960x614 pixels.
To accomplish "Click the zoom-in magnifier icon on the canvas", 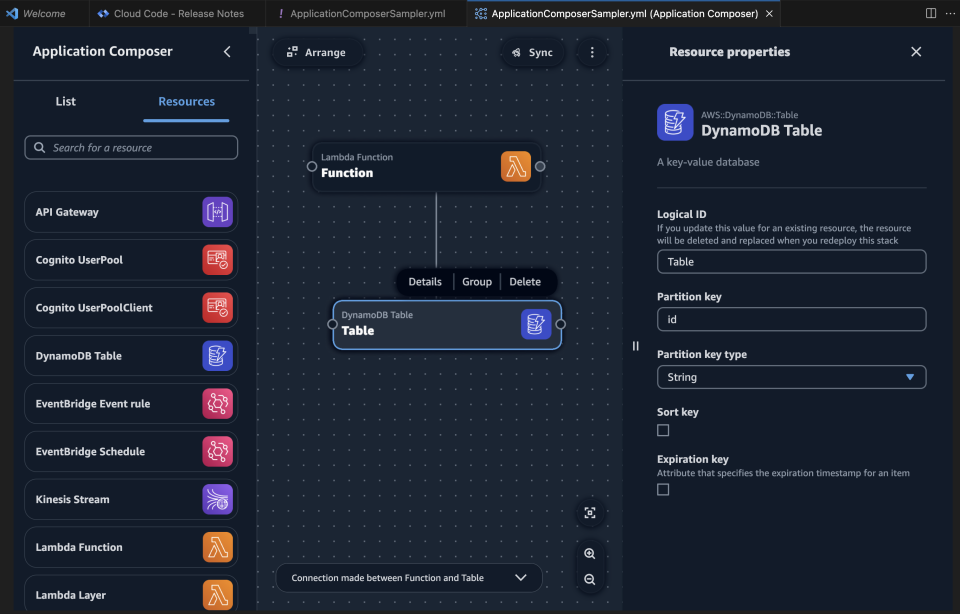I will 590,553.
